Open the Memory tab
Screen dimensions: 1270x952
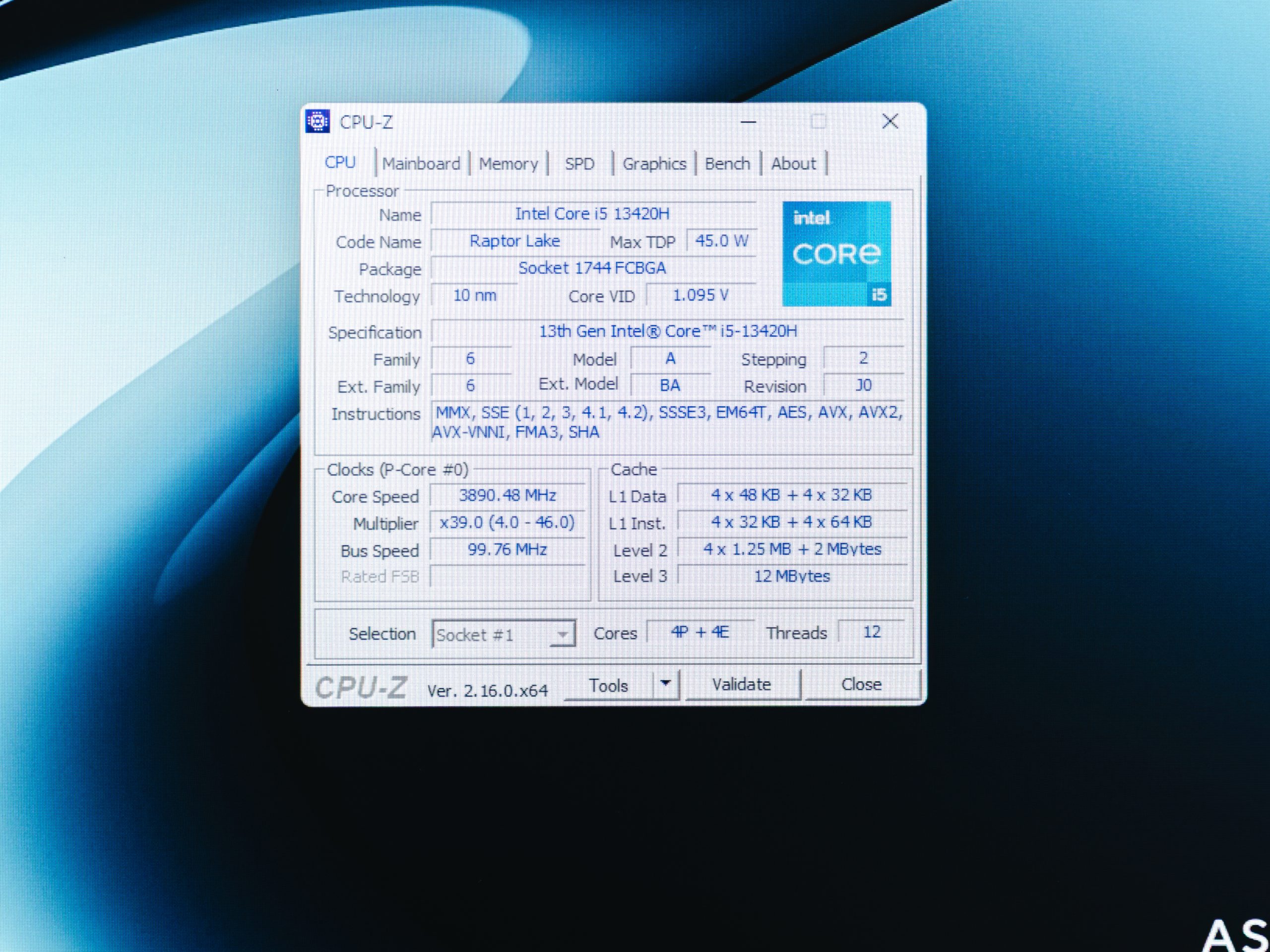pos(508,164)
